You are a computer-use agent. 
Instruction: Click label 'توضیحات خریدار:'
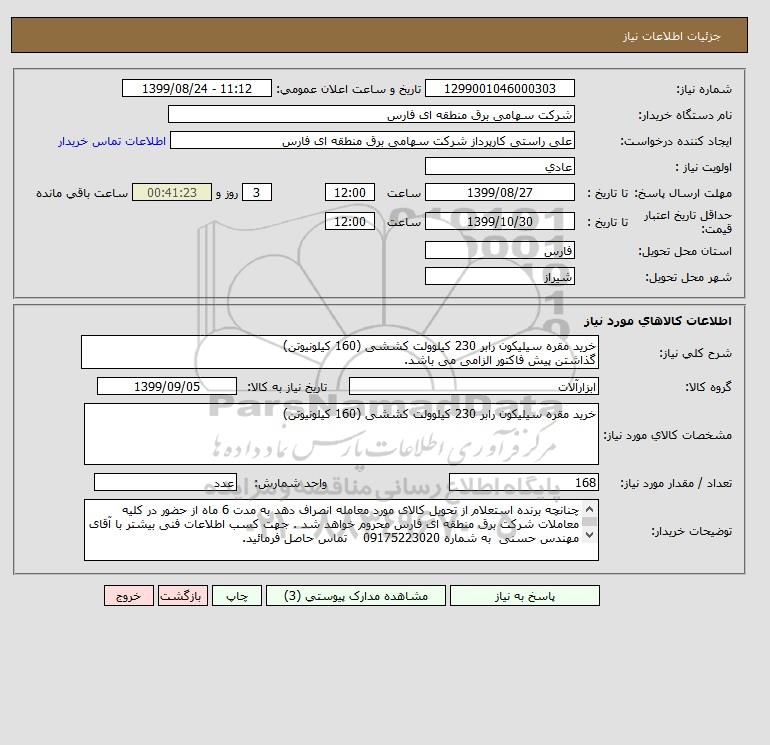(x=691, y=531)
